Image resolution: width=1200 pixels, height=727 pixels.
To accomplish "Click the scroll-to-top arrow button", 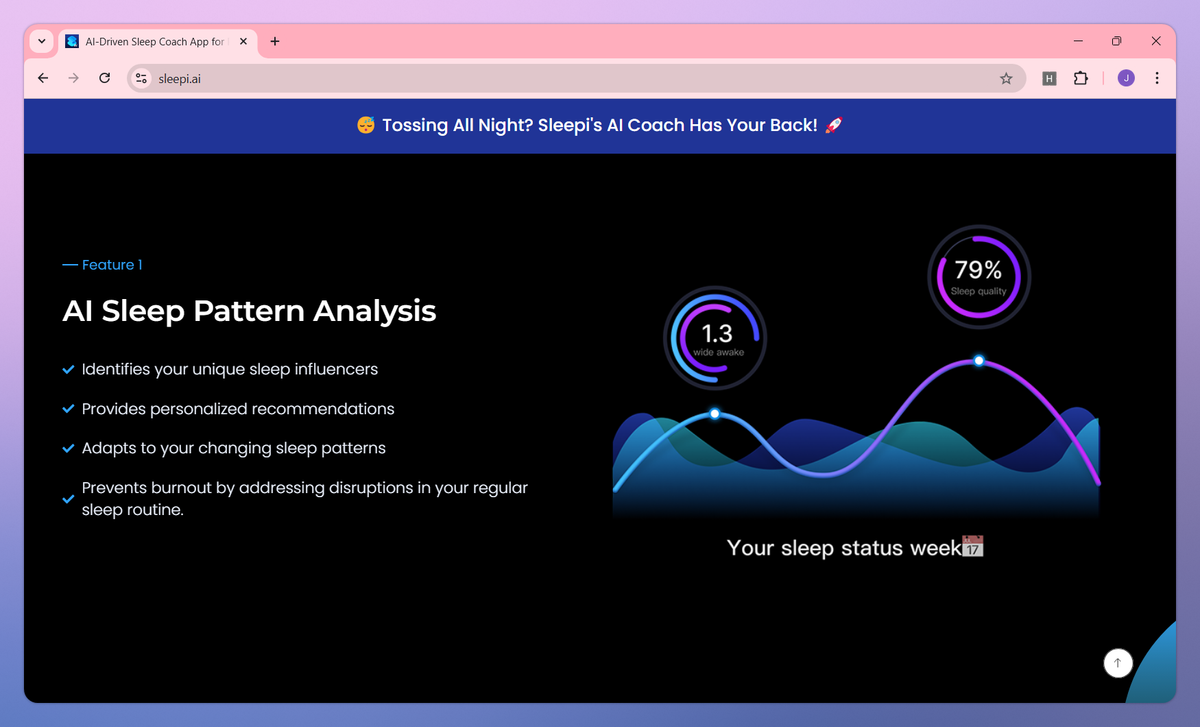I will click(1118, 663).
